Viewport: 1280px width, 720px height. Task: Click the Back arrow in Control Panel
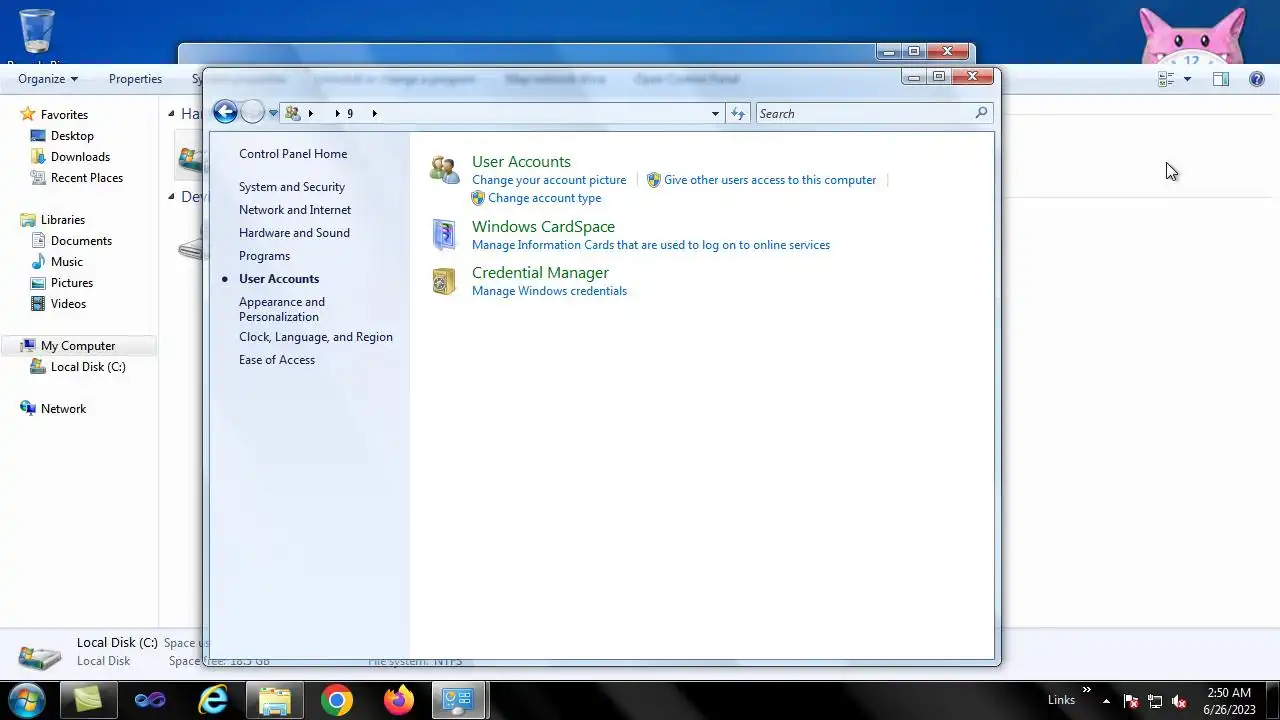point(225,113)
